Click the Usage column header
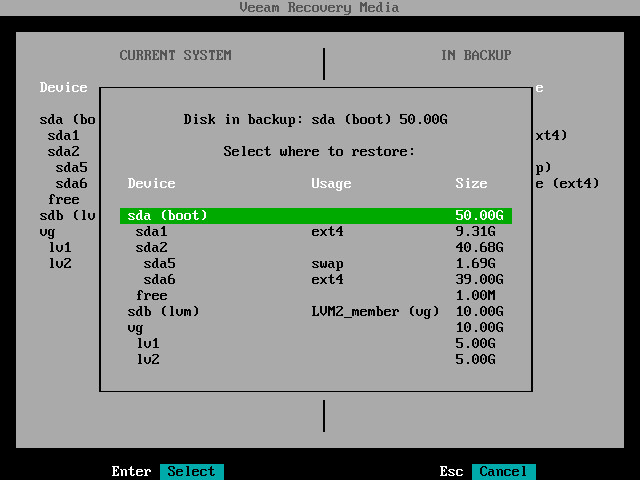 coord(331,184)
